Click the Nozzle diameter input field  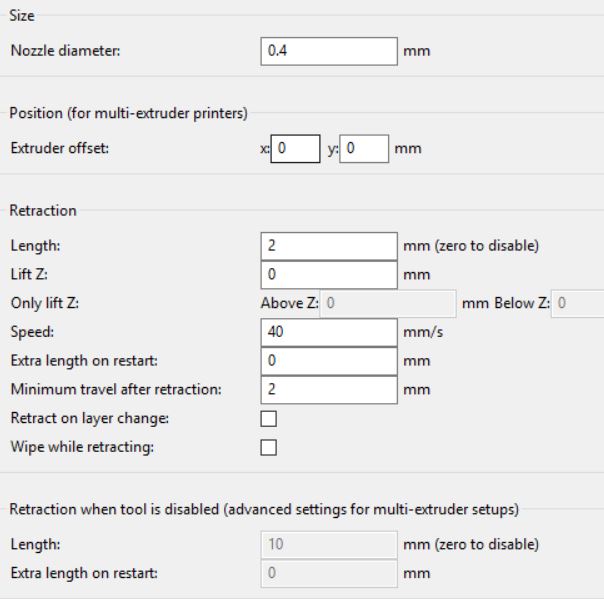(x=329, y=51)
